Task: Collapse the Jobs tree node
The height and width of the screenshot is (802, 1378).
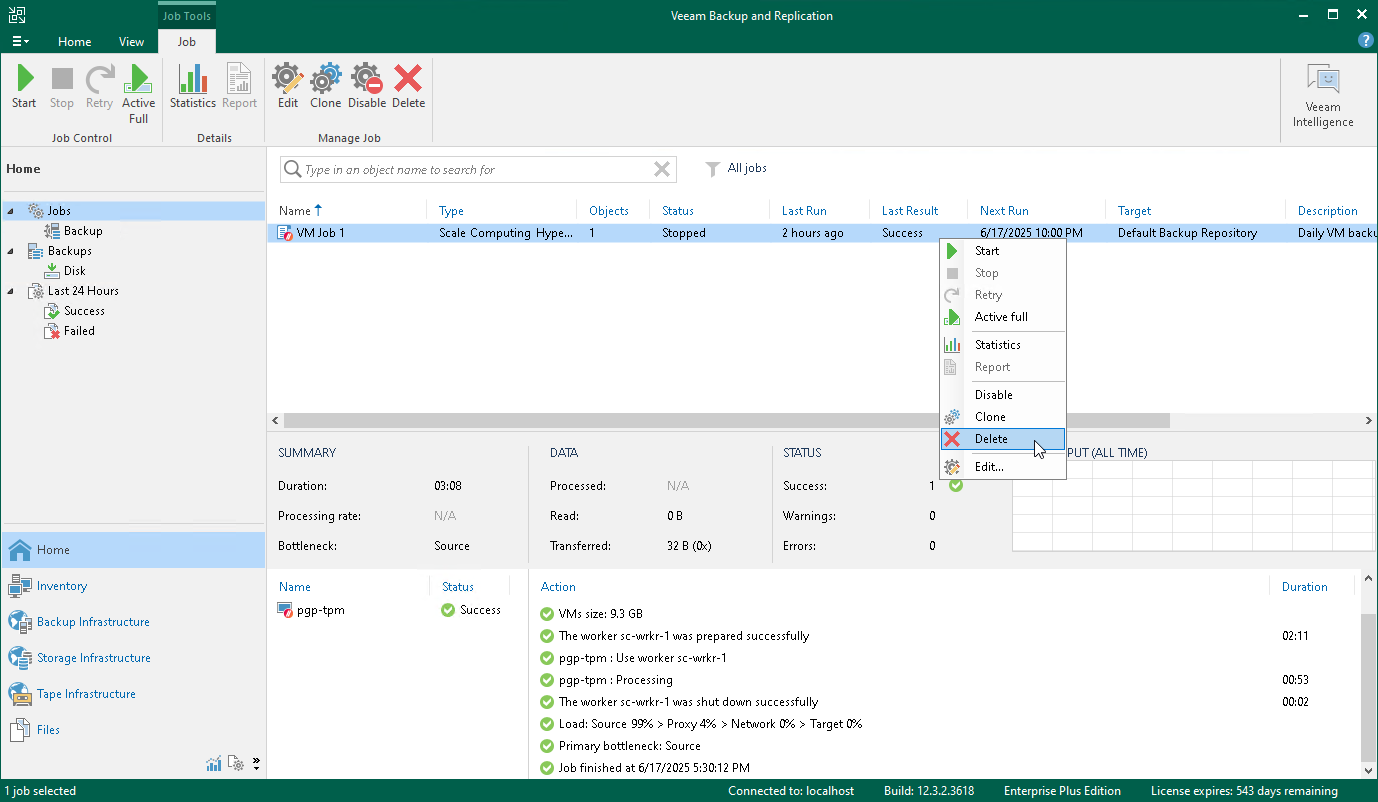Action: [11, 211]
